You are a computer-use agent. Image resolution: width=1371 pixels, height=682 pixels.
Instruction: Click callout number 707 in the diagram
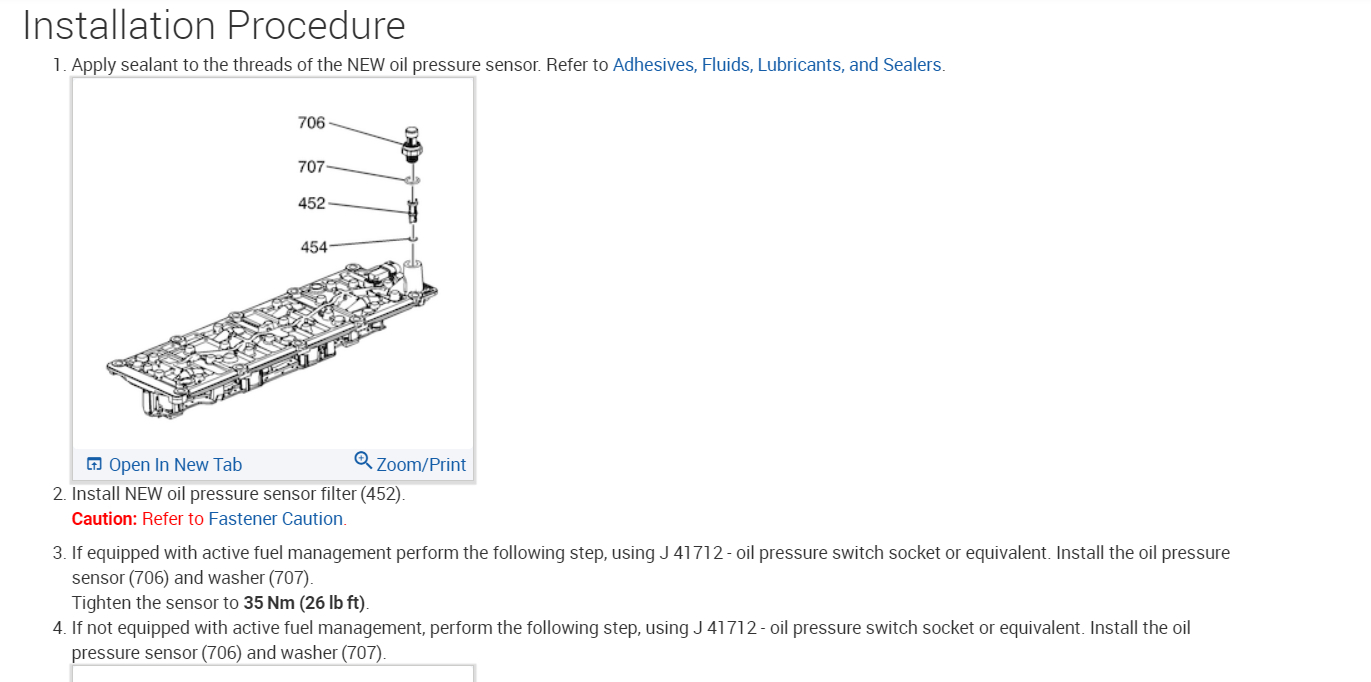tap(311, 166)
